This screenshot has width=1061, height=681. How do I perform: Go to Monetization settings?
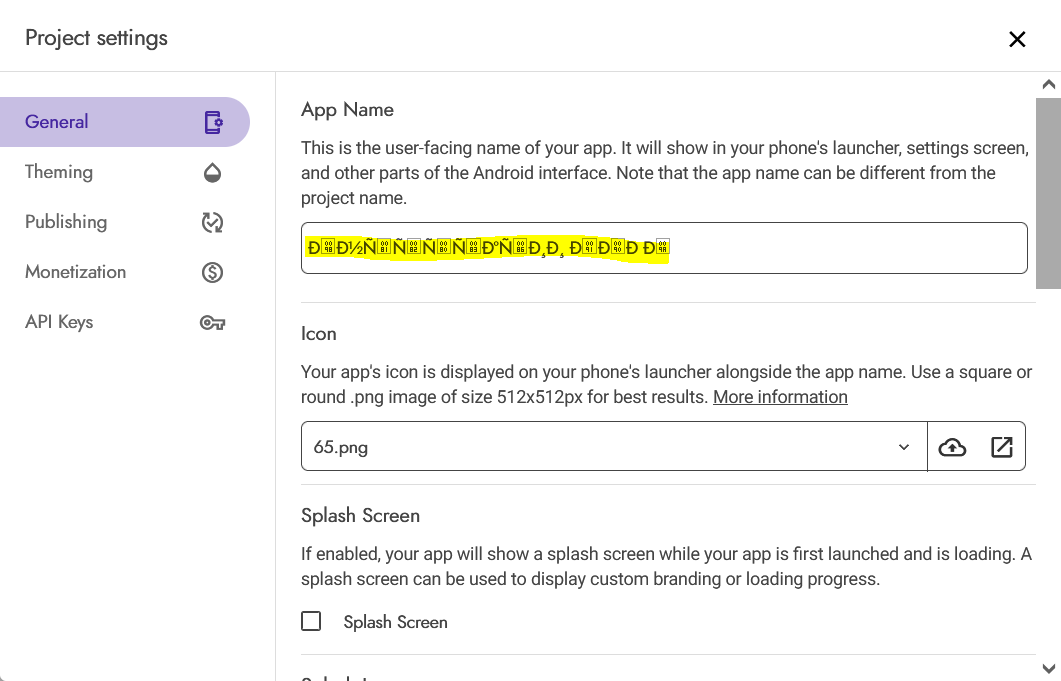pos(125,272)
